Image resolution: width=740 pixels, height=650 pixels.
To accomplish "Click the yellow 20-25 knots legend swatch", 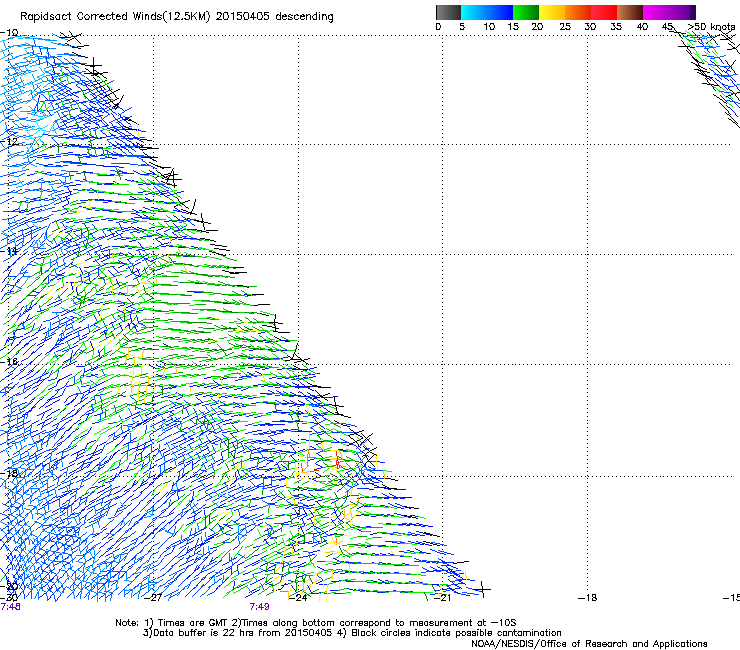I will point(552,12).
